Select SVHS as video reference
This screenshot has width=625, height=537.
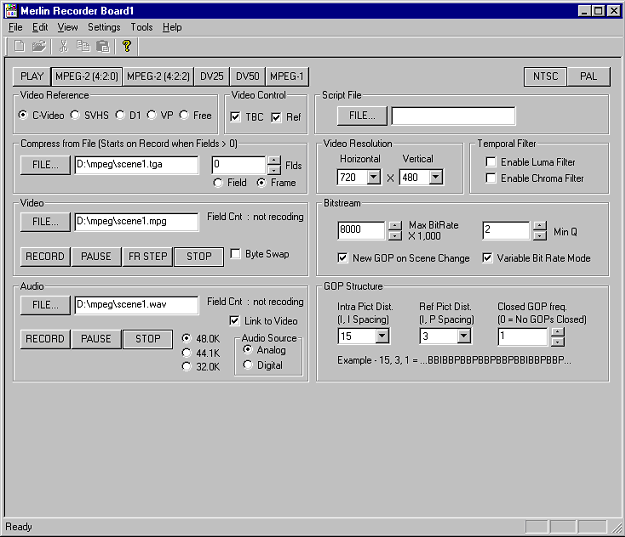(x=89, y=115)
